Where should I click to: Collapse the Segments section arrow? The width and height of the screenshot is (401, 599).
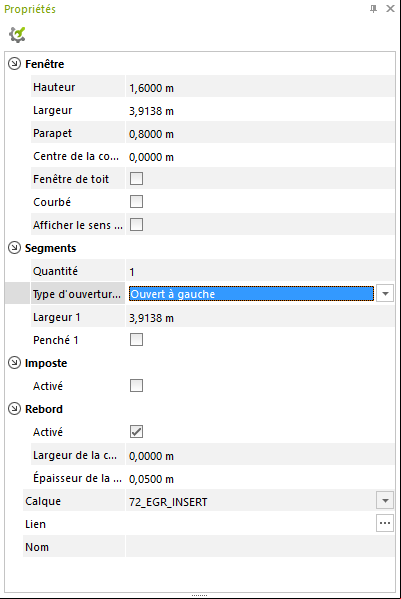(14, 248)
